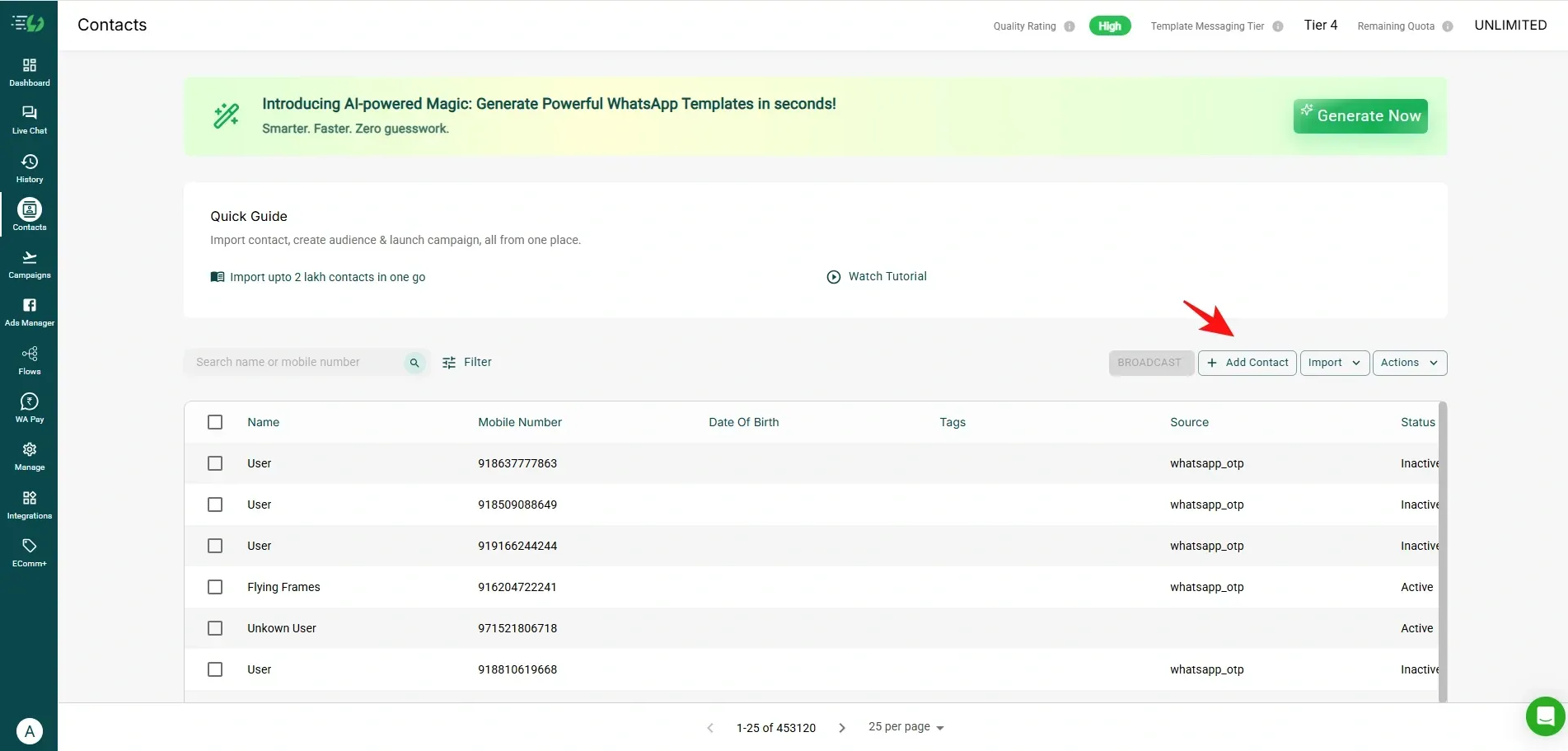This screenshot has height=751, width=1568.
Task: Click the Add Contact button
Action: (x=1247, y=363)
